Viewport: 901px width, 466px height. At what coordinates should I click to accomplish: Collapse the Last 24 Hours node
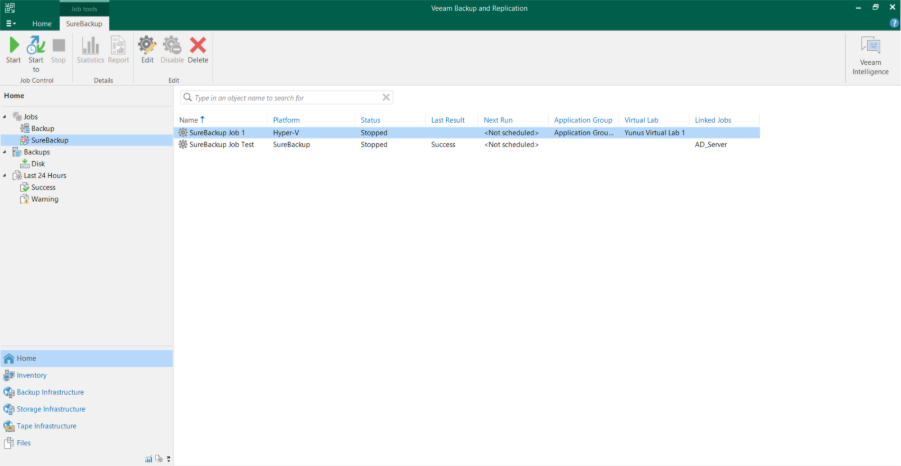tap(5, 176)
